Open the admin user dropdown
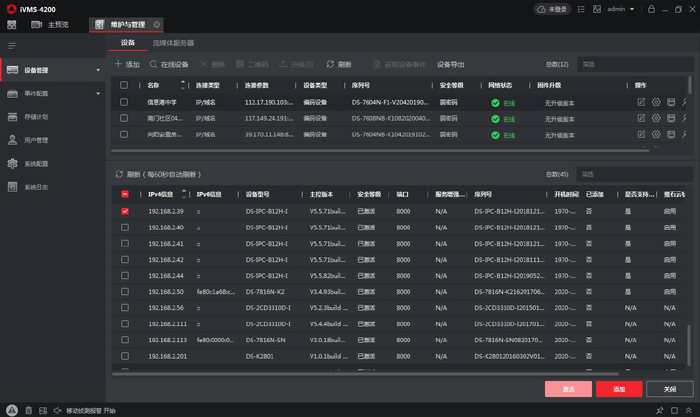The image size is (700, 417). [621, 9]
